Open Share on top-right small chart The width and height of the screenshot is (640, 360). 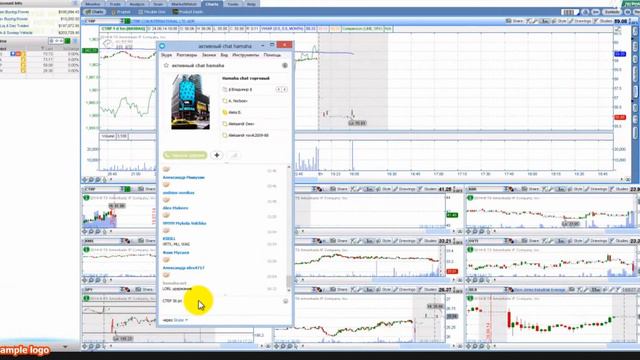pos(531,189)
